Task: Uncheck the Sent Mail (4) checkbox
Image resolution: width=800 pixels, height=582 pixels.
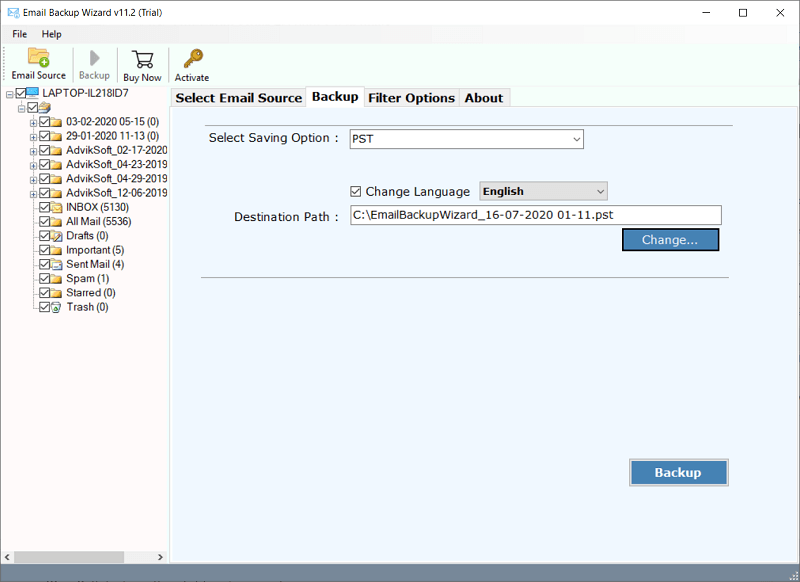Action: click(x=44, y=264)
